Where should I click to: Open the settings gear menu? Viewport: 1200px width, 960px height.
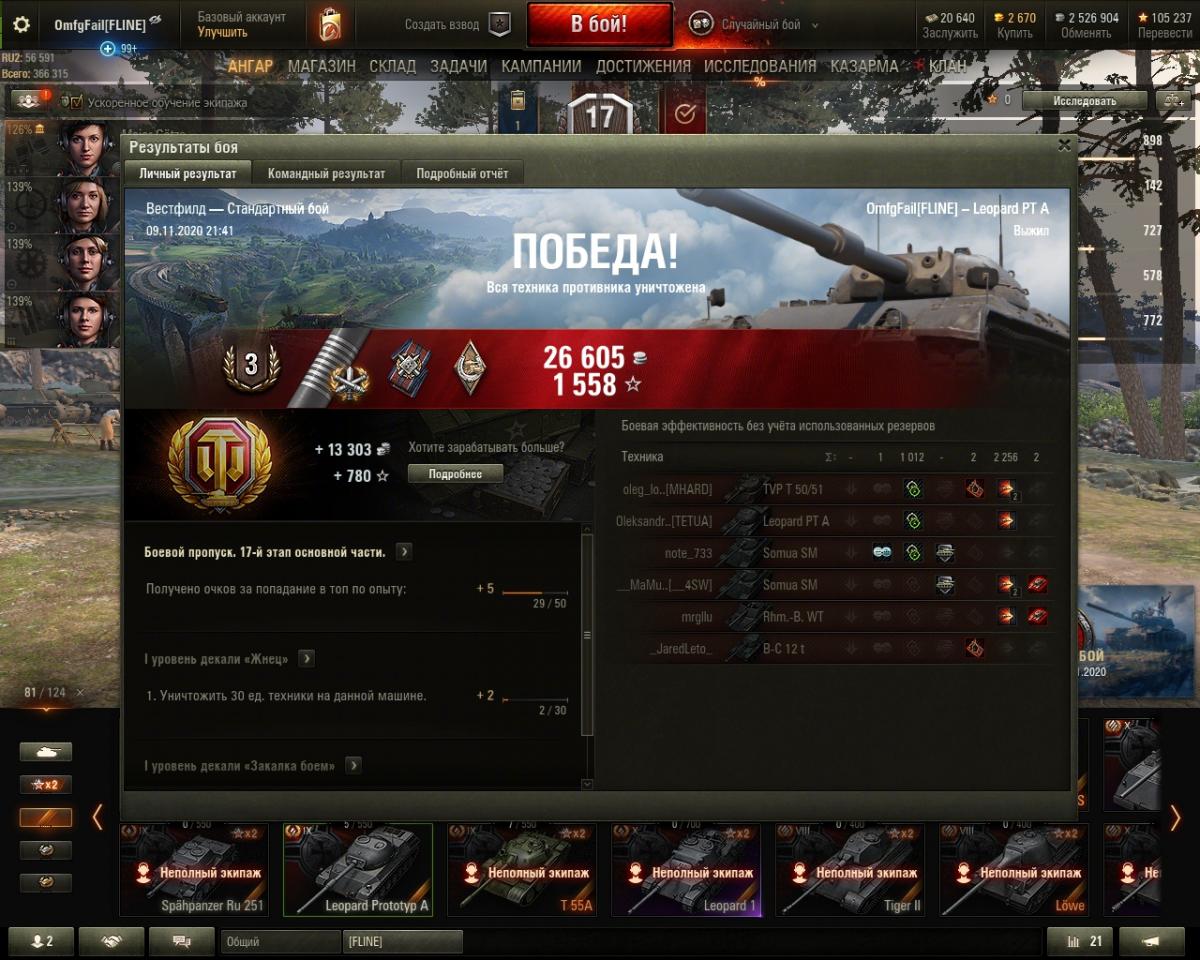(x=21, y=25)
